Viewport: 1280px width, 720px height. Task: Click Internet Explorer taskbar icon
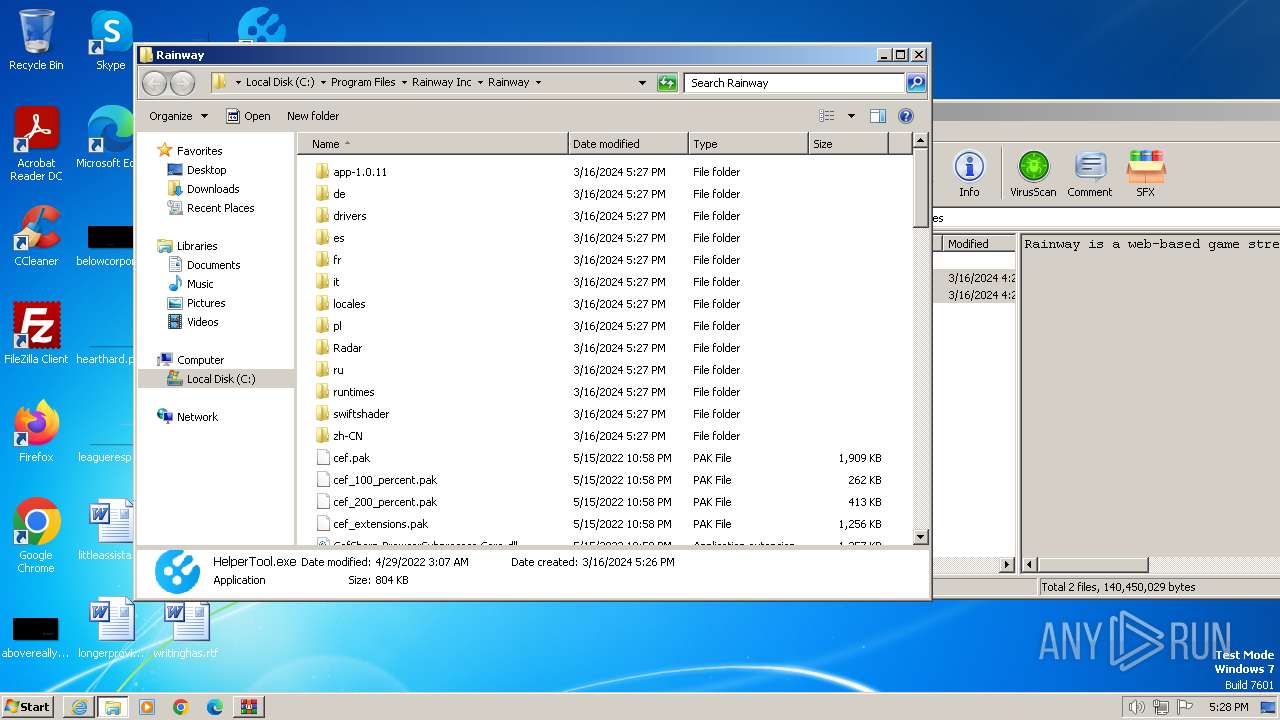coord(78,707)
